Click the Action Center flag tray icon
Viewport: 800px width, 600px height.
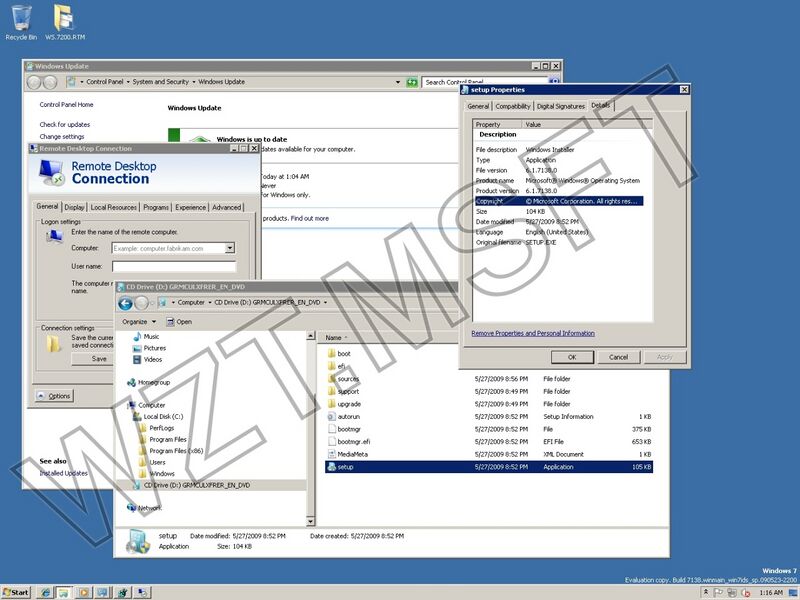tap(718, 592)
